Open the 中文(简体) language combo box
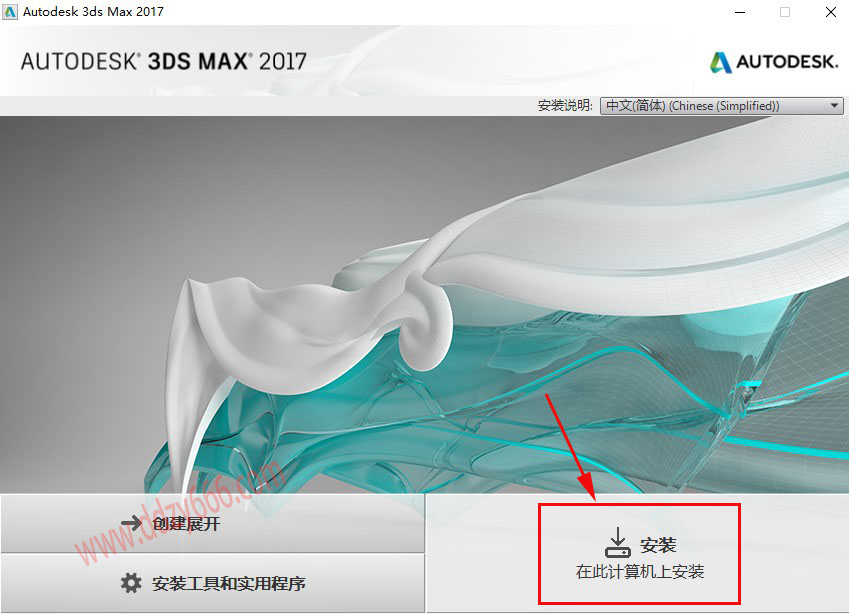The width and height of the screenshot is (849, 614). coord(721,106)
